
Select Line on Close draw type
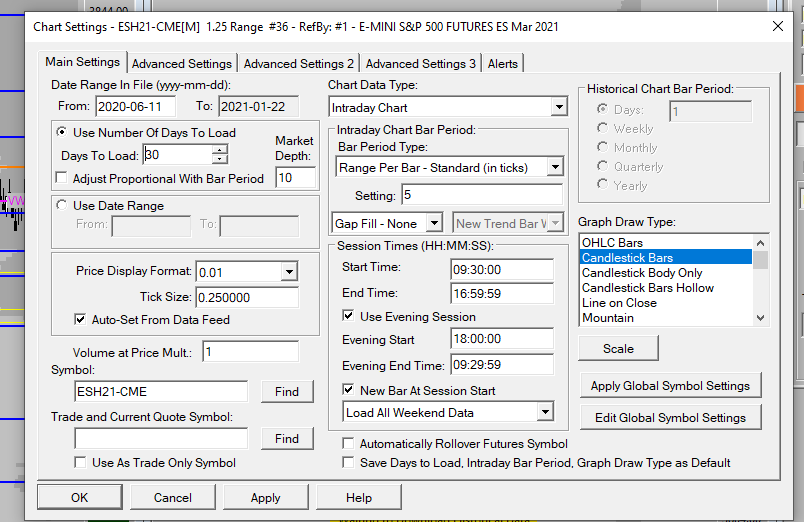tap(666, 303)
